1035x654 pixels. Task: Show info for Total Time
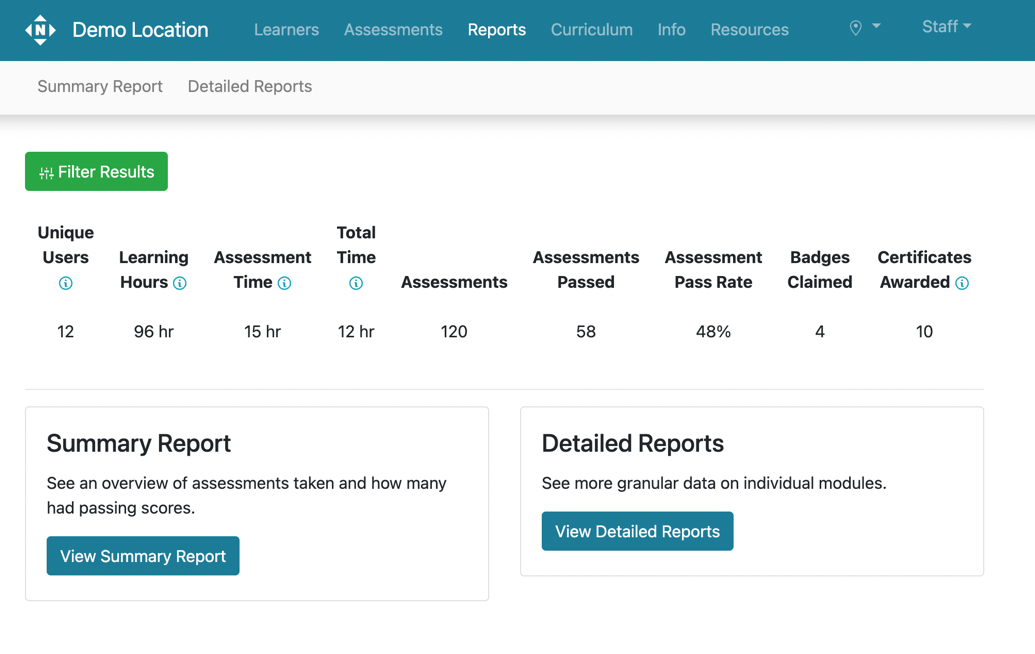coord(356,283)
